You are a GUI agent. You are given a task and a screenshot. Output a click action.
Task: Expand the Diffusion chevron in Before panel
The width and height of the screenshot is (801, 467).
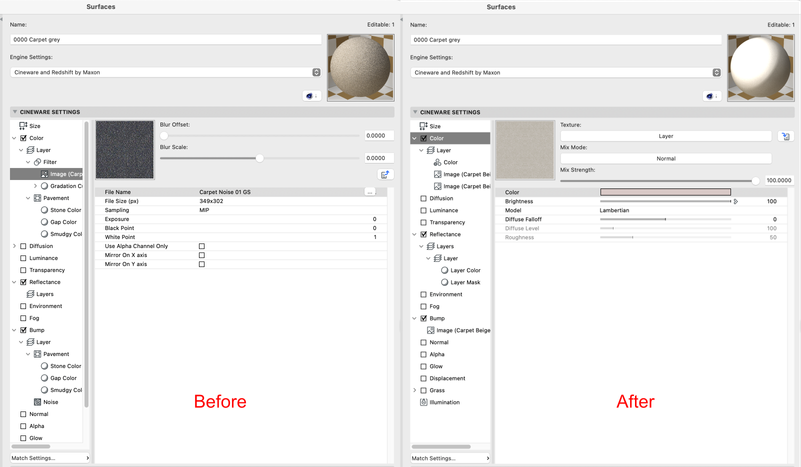[14, 246]
